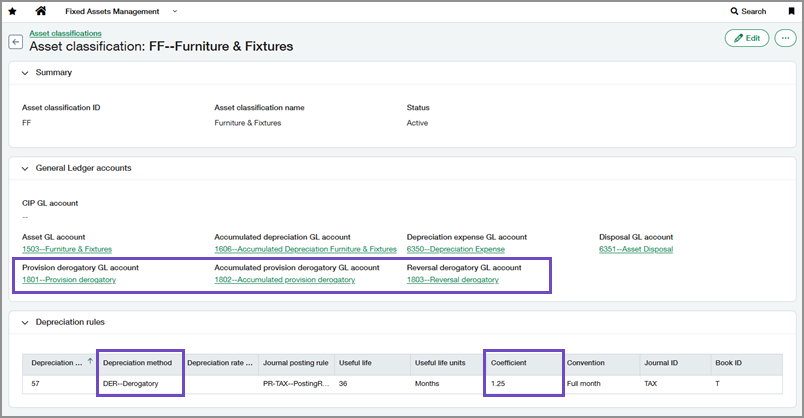This screenshot has width=804, height=418.
Task: Click the Coefficient column header
Action: point(509,362)
